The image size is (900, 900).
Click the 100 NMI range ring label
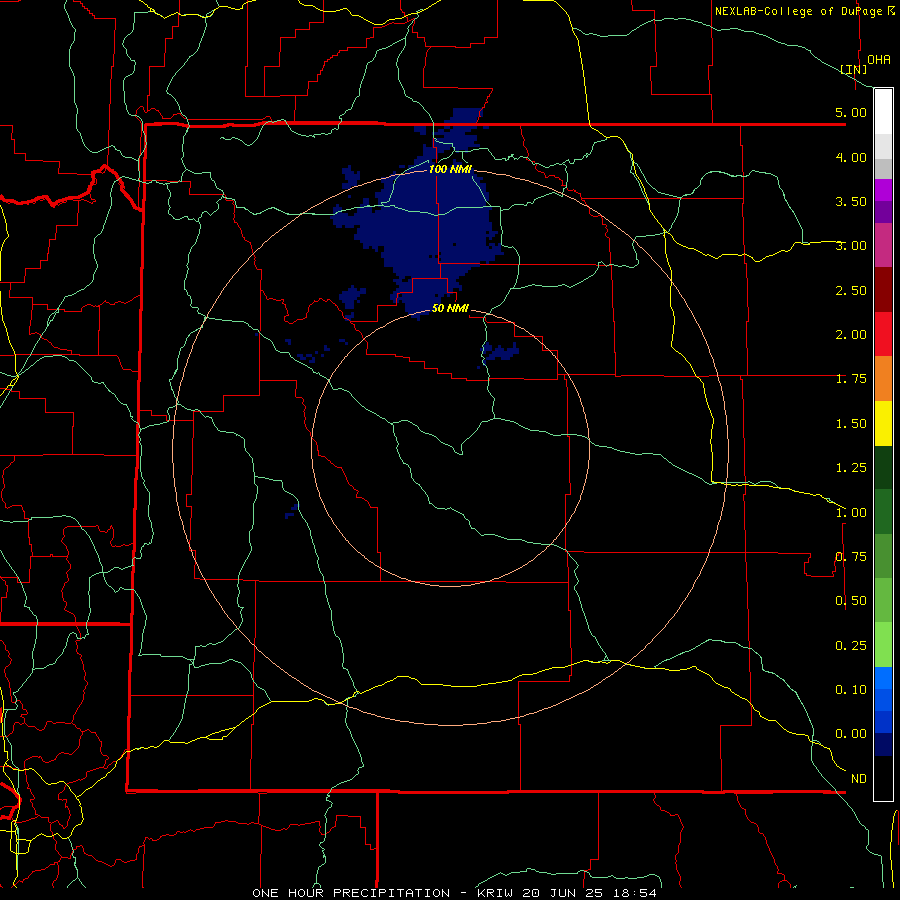point(451,169)
